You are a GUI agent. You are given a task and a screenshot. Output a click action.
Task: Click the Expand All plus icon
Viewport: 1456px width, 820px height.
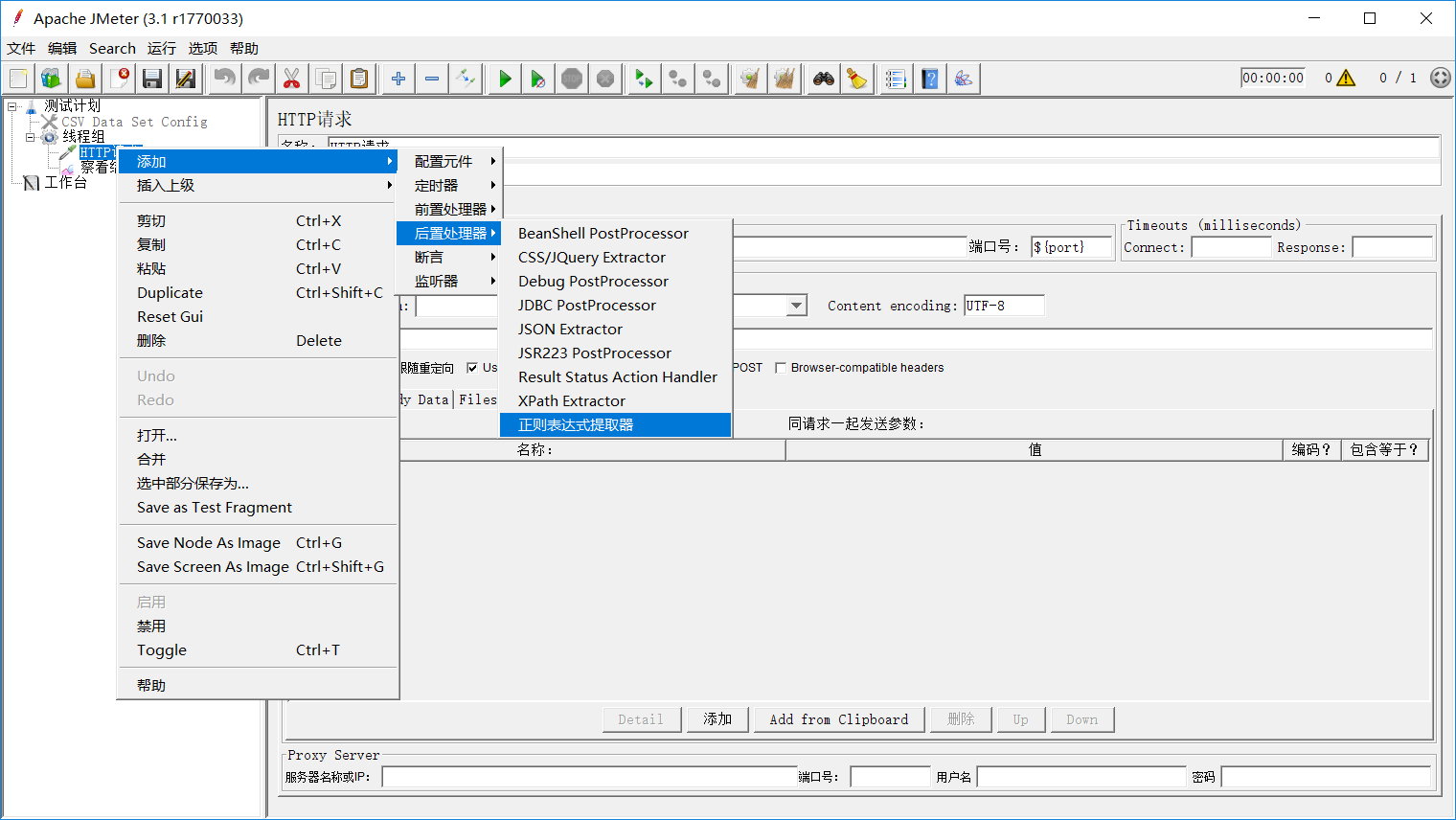pyautogui.click(x=398, y=79)
